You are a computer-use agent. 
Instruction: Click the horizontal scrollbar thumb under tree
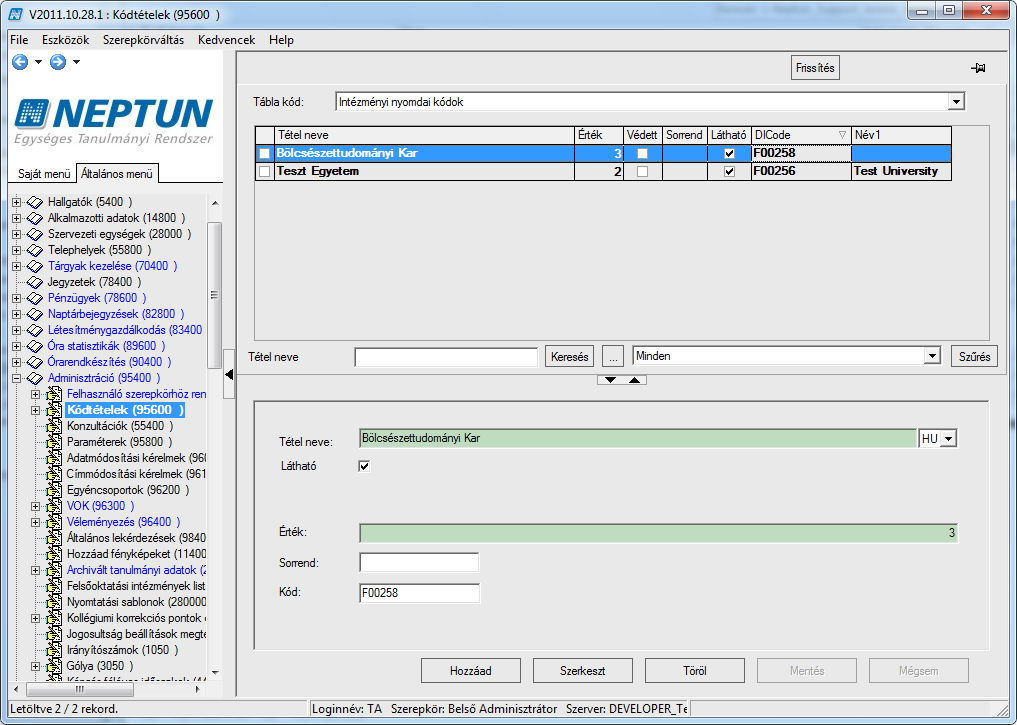pos(79,689)
